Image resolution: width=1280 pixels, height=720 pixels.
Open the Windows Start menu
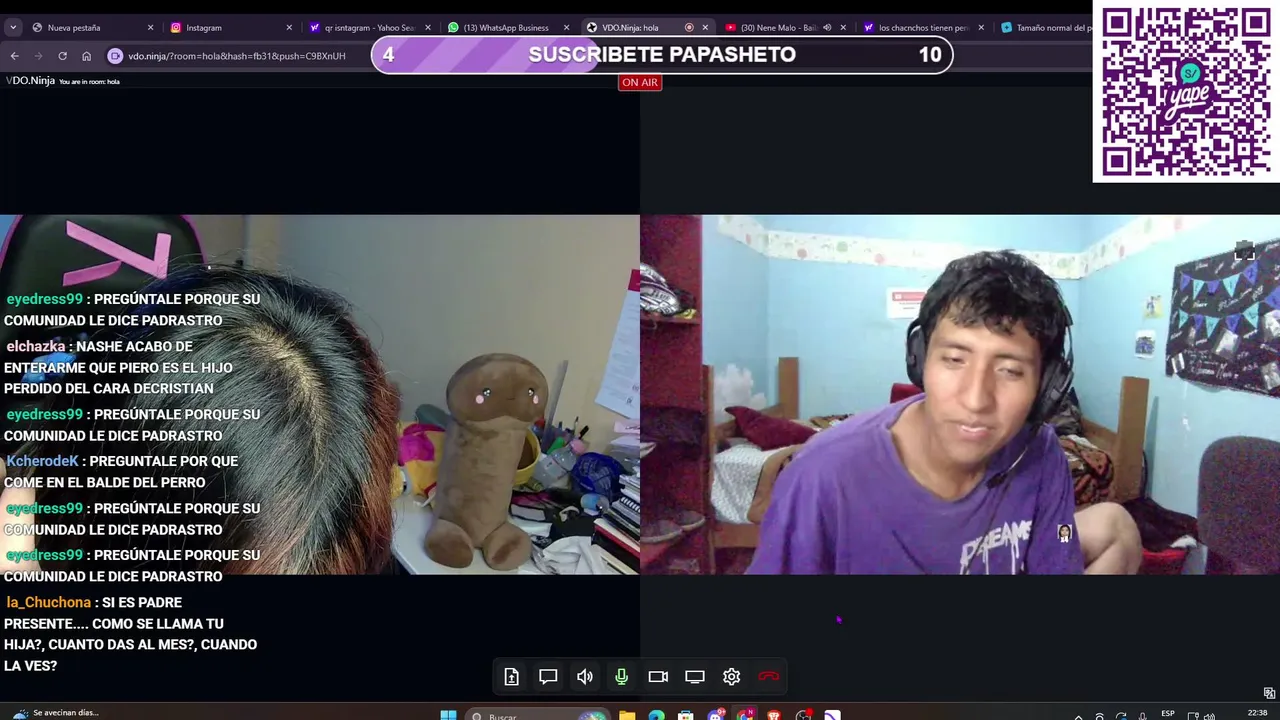(448, 715)
